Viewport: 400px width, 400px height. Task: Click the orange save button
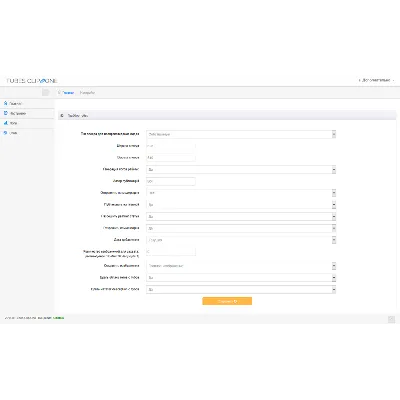(227, 301)
